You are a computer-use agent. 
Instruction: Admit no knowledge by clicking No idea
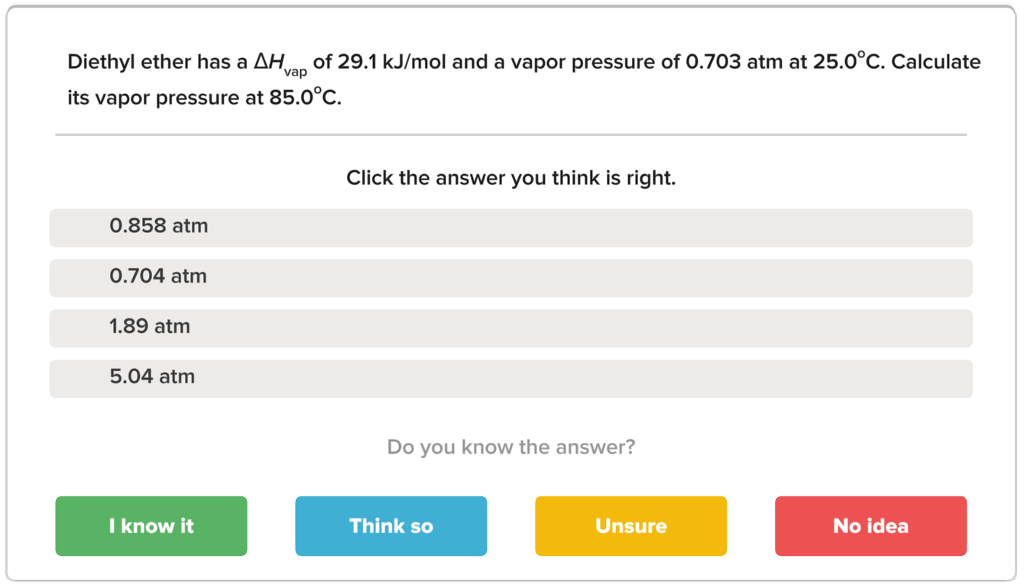pos(870,525)
